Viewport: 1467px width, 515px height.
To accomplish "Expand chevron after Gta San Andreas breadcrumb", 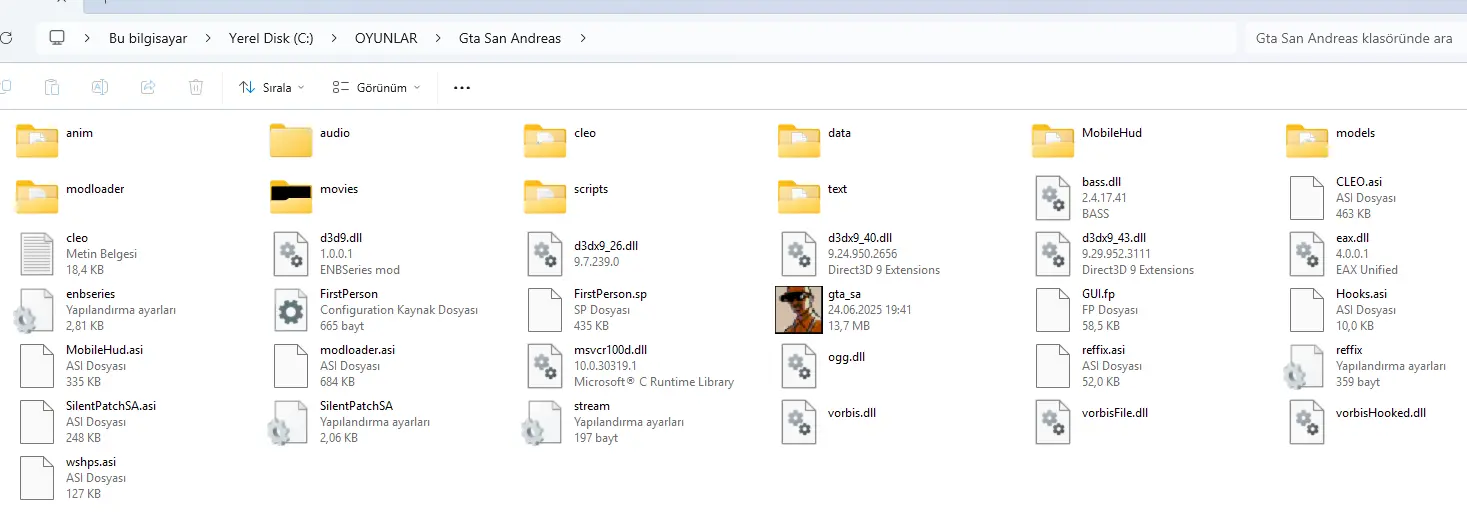I will 583,38.
